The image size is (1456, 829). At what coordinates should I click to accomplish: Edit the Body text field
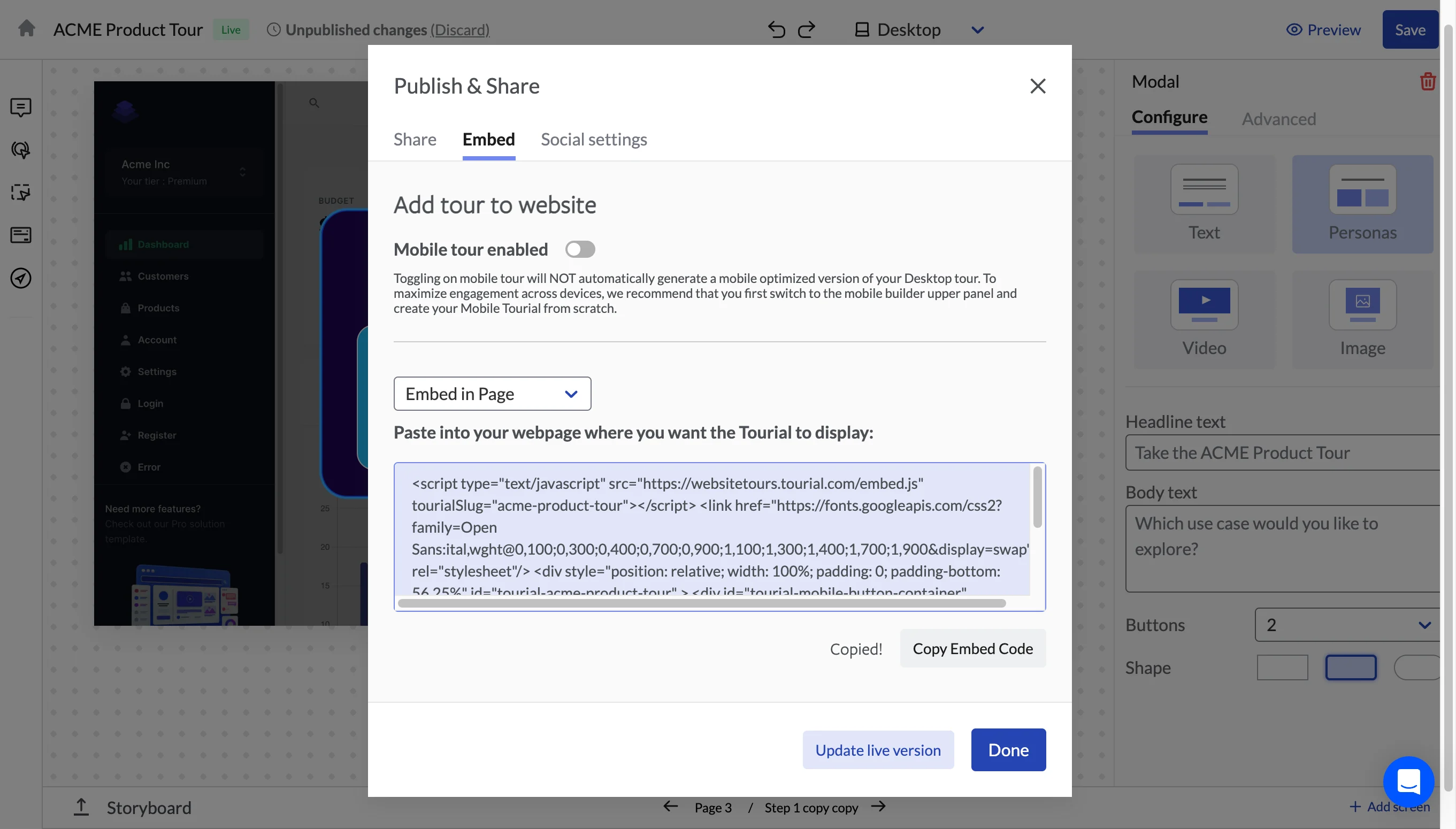(x=1282, y=549)
